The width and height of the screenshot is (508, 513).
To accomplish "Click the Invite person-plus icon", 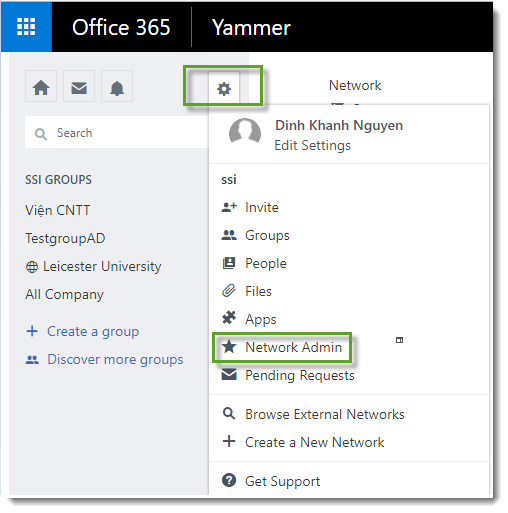I will 229,207.
